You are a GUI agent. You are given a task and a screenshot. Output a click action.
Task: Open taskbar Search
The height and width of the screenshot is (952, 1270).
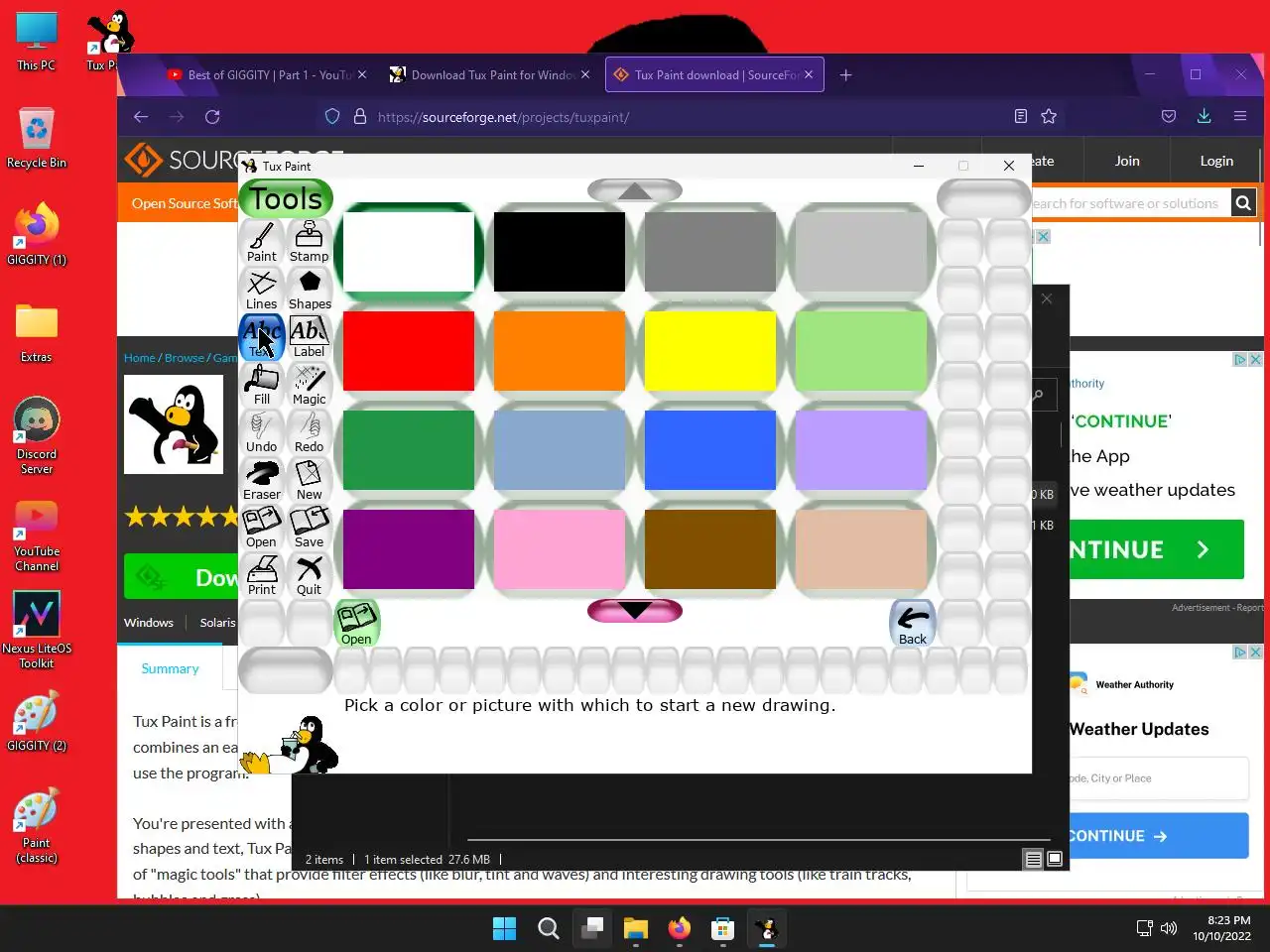[x=548, y=928]
